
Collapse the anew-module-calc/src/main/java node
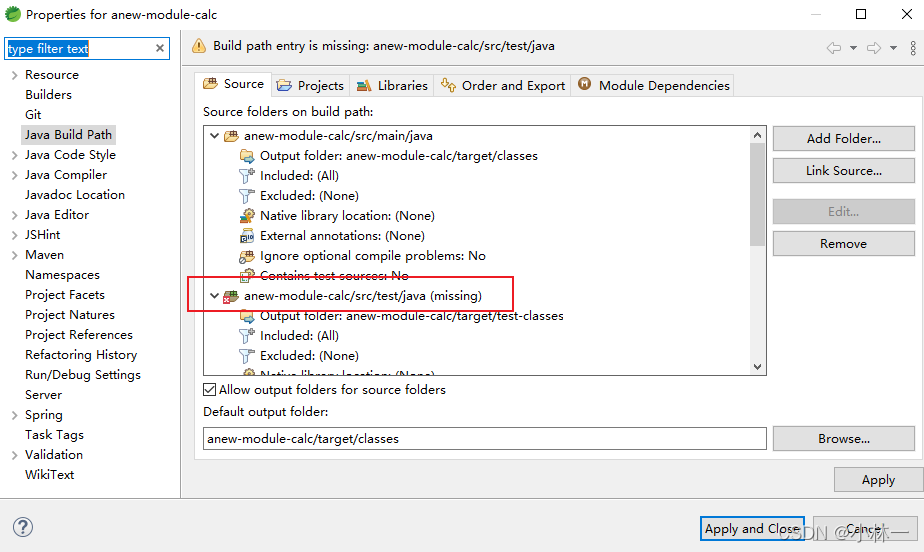[x=214, y=135]
